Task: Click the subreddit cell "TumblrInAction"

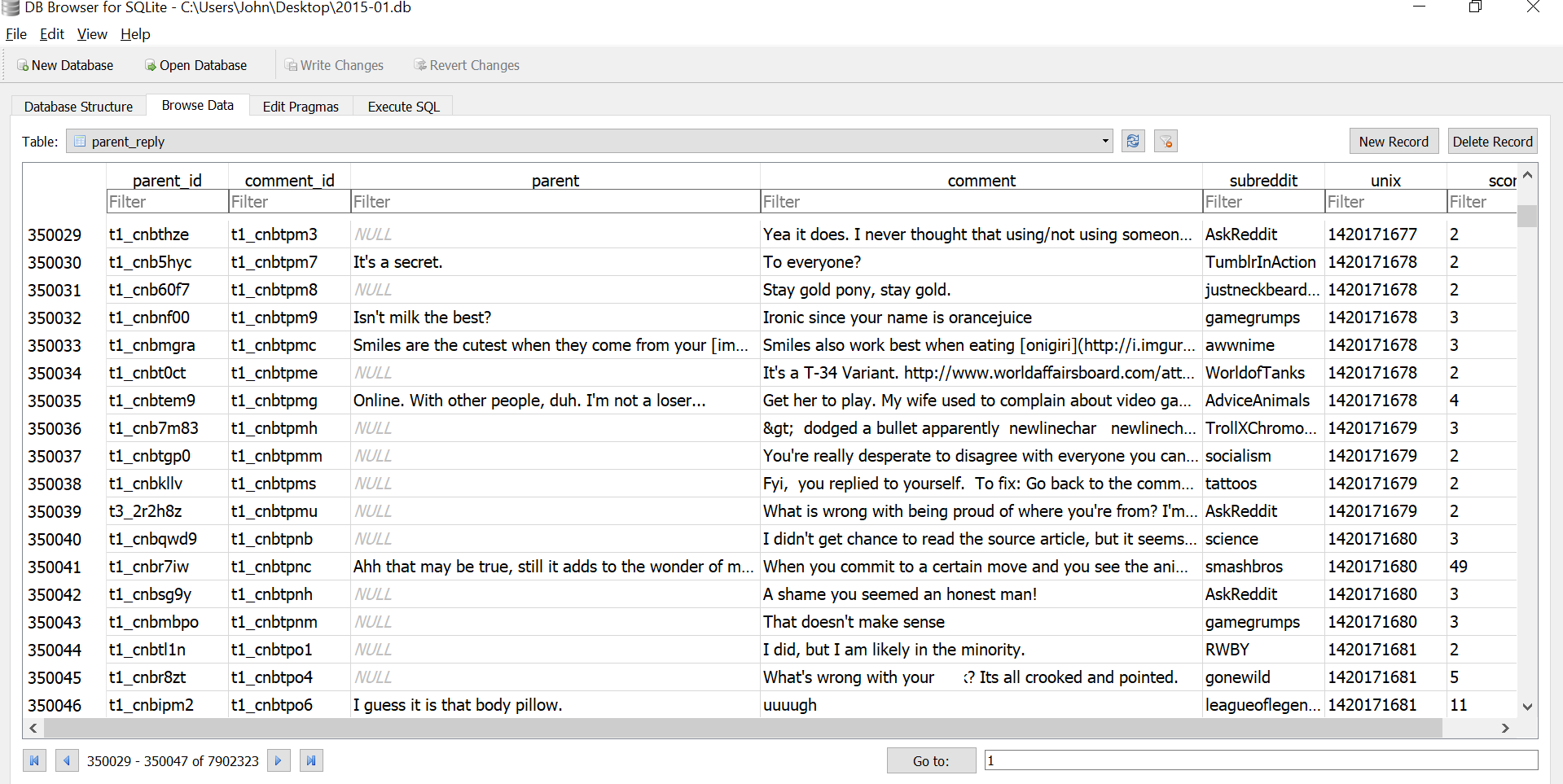Action: (x=1264, y=262)
